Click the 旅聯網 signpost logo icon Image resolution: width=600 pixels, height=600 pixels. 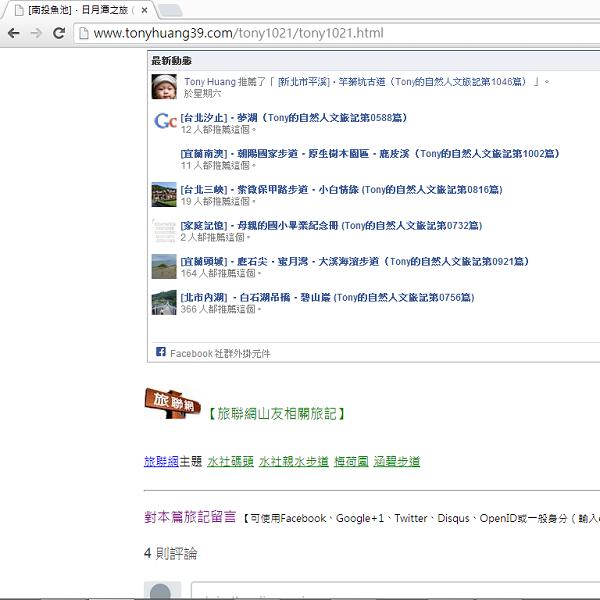pyautogui.click(x=173, y=403)
